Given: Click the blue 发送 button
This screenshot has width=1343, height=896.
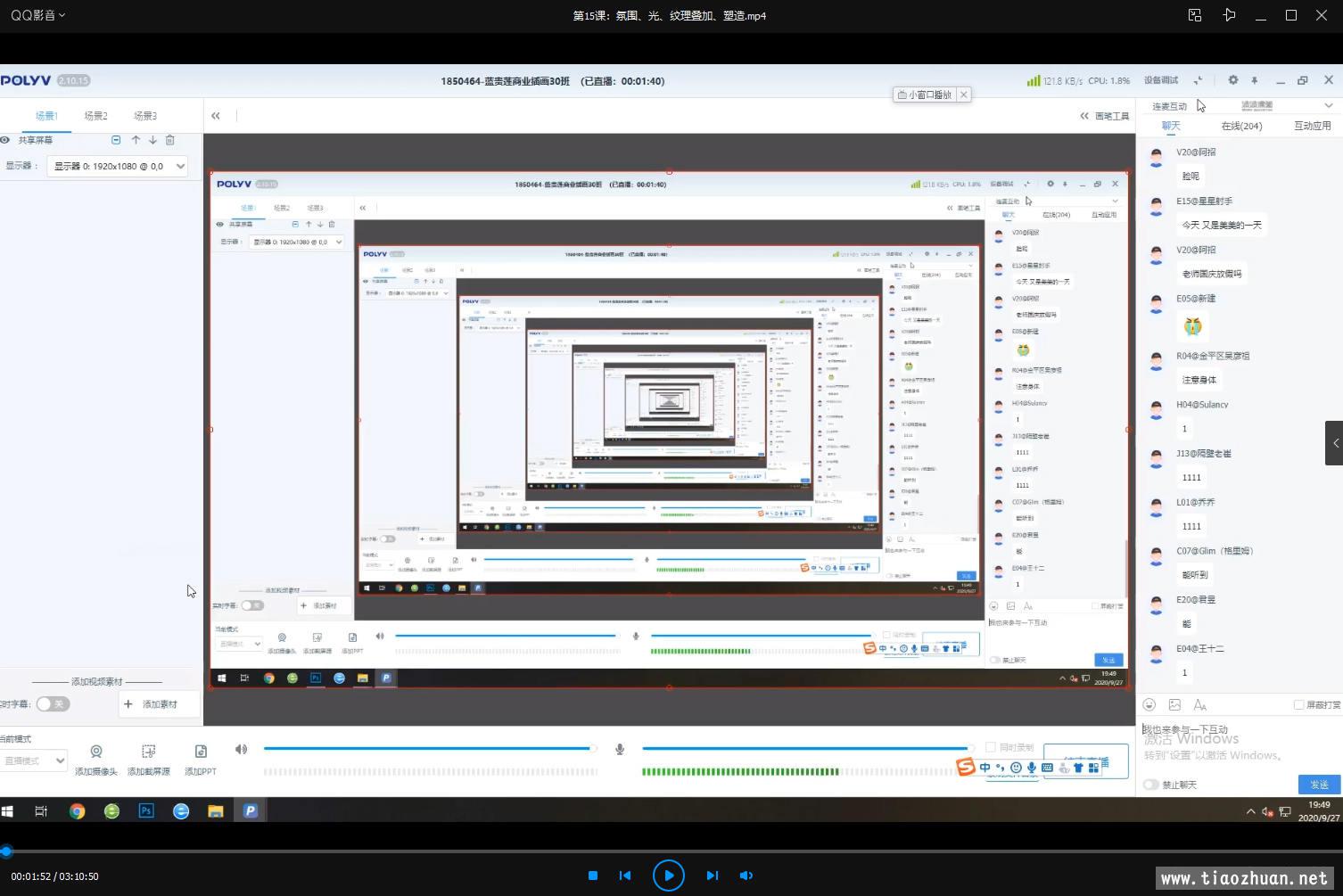Looking at the screenshot, I should tap(1319, 785).
